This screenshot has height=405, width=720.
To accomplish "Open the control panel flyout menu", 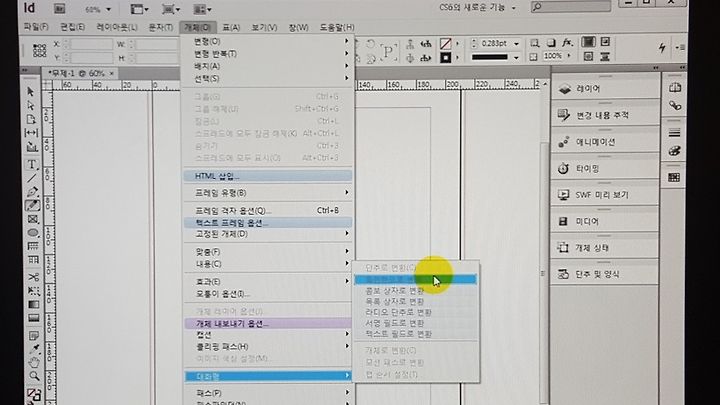I will pyautogui.click(x=680, y=47).
